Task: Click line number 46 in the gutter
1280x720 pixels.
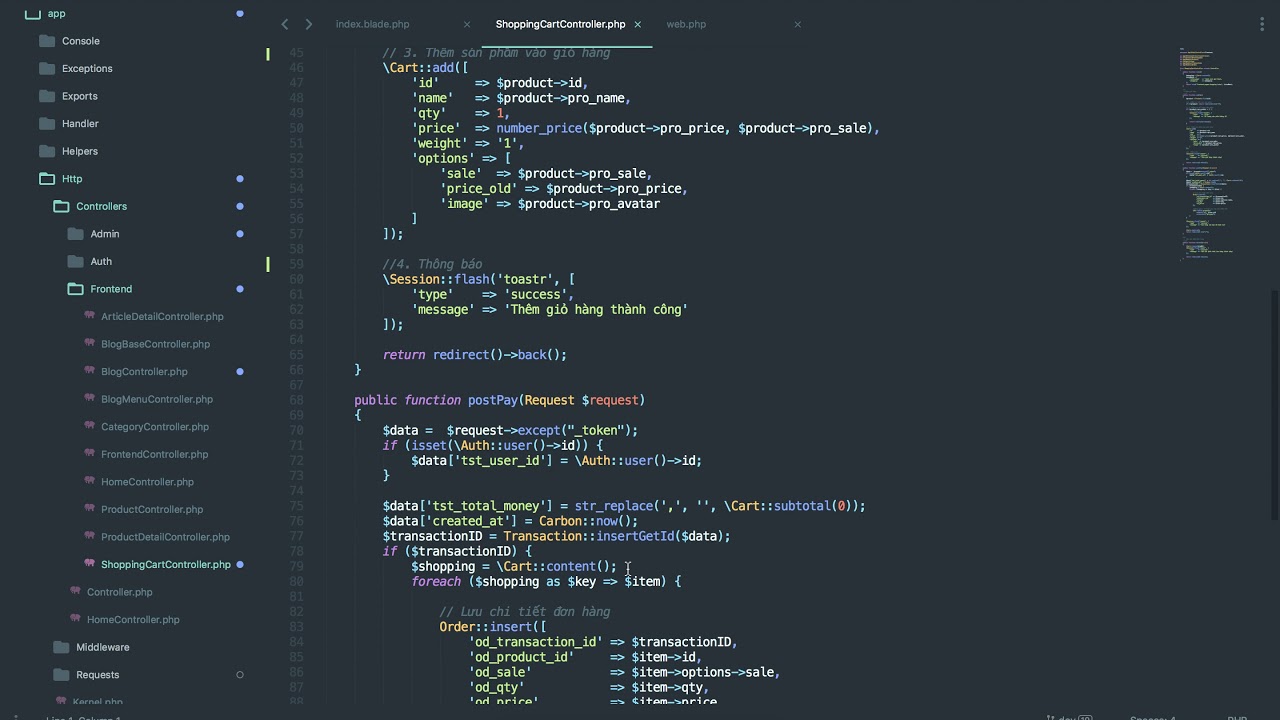Action: [x=296, y=68]
